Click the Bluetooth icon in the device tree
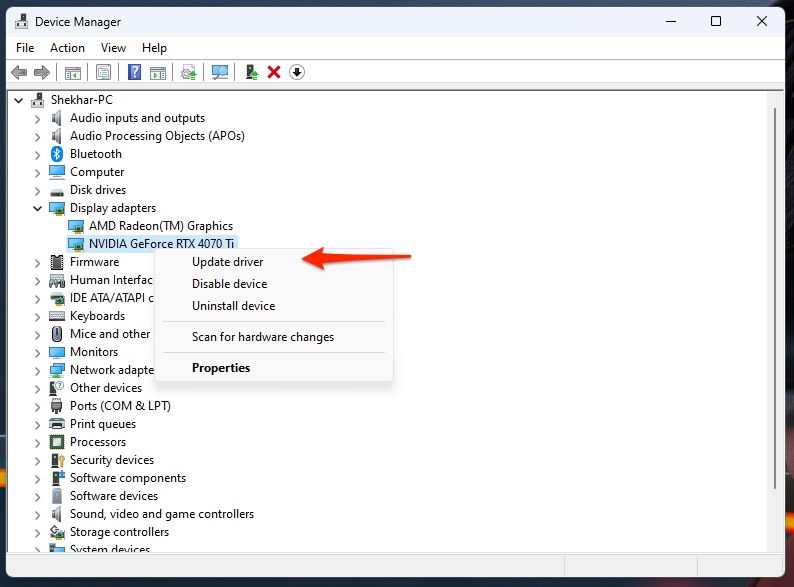 tap(58, 154)
